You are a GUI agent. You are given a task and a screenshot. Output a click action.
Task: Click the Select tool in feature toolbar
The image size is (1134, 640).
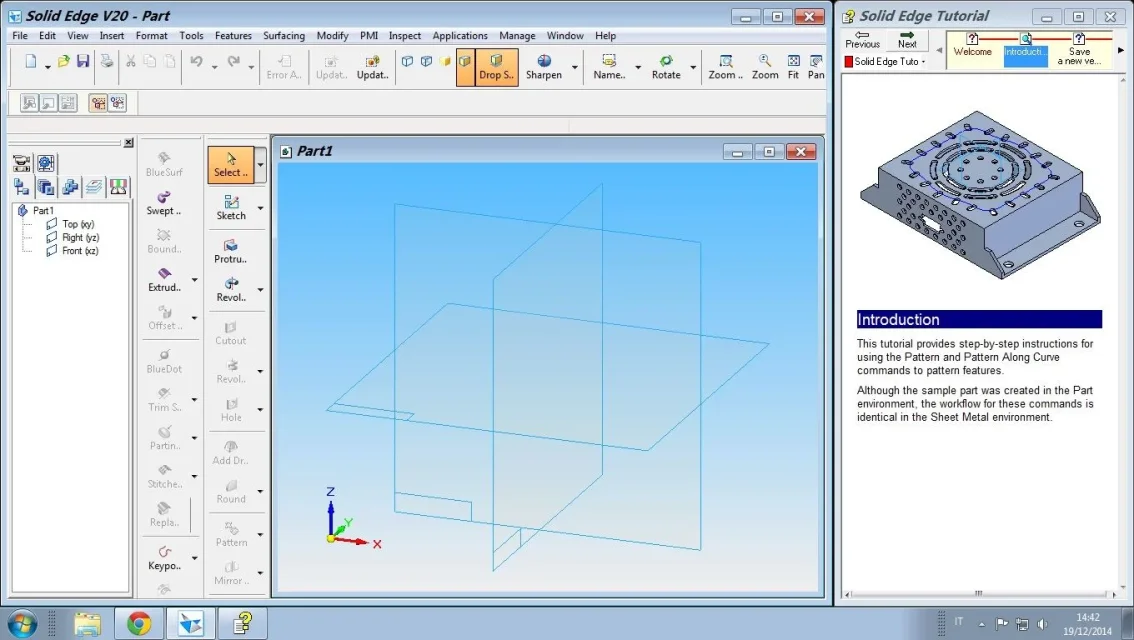point(231,165)
